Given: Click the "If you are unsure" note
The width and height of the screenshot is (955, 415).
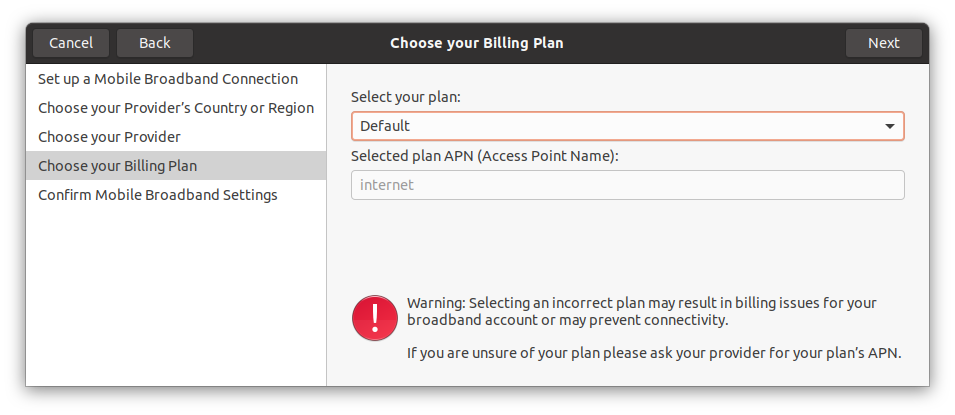Looking at the screenshot, I should [654, 353].
